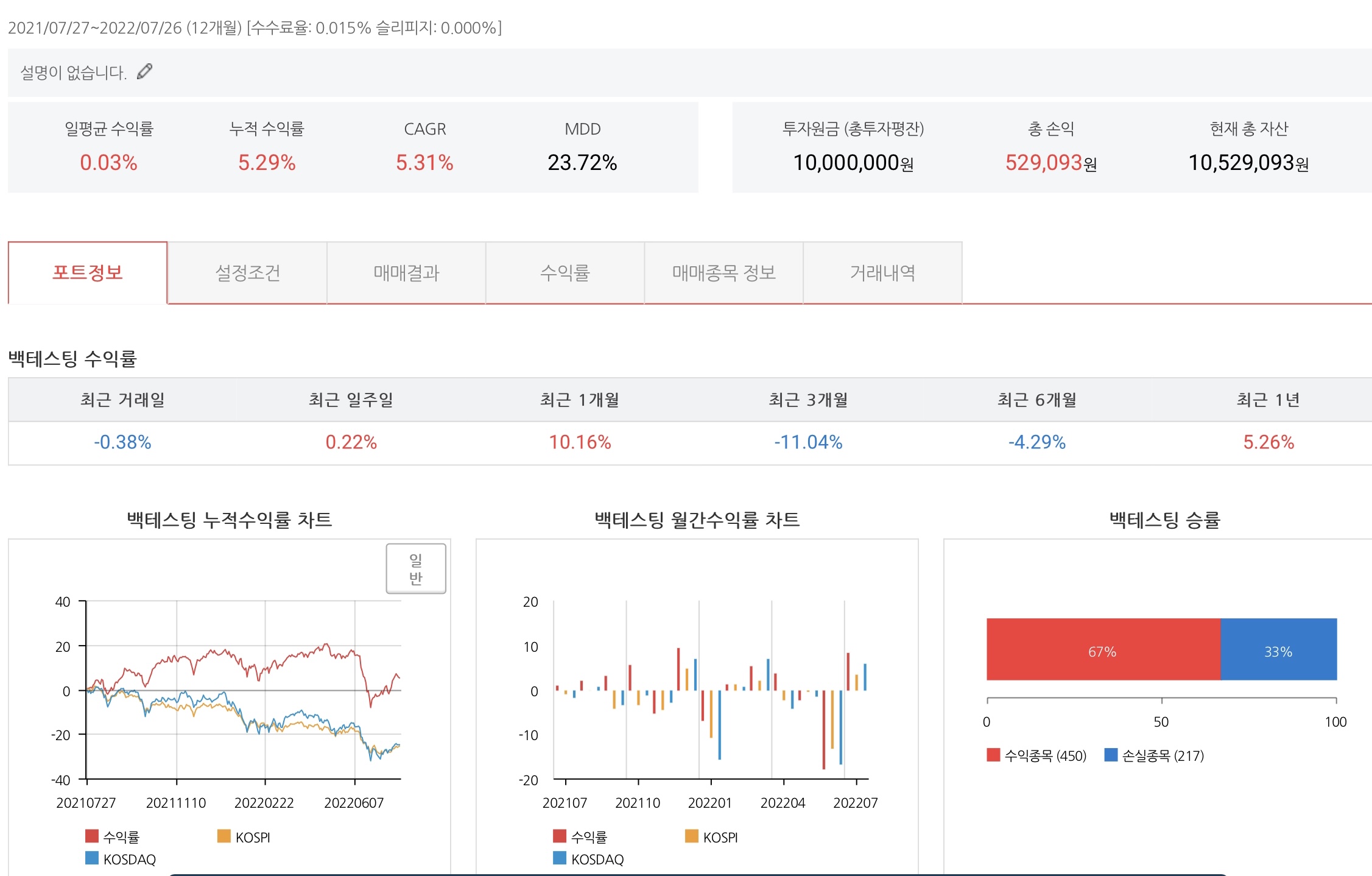This screenshot has height=876, width=1372.
Task: Open the 포트정보 tab
Action: 88,272
